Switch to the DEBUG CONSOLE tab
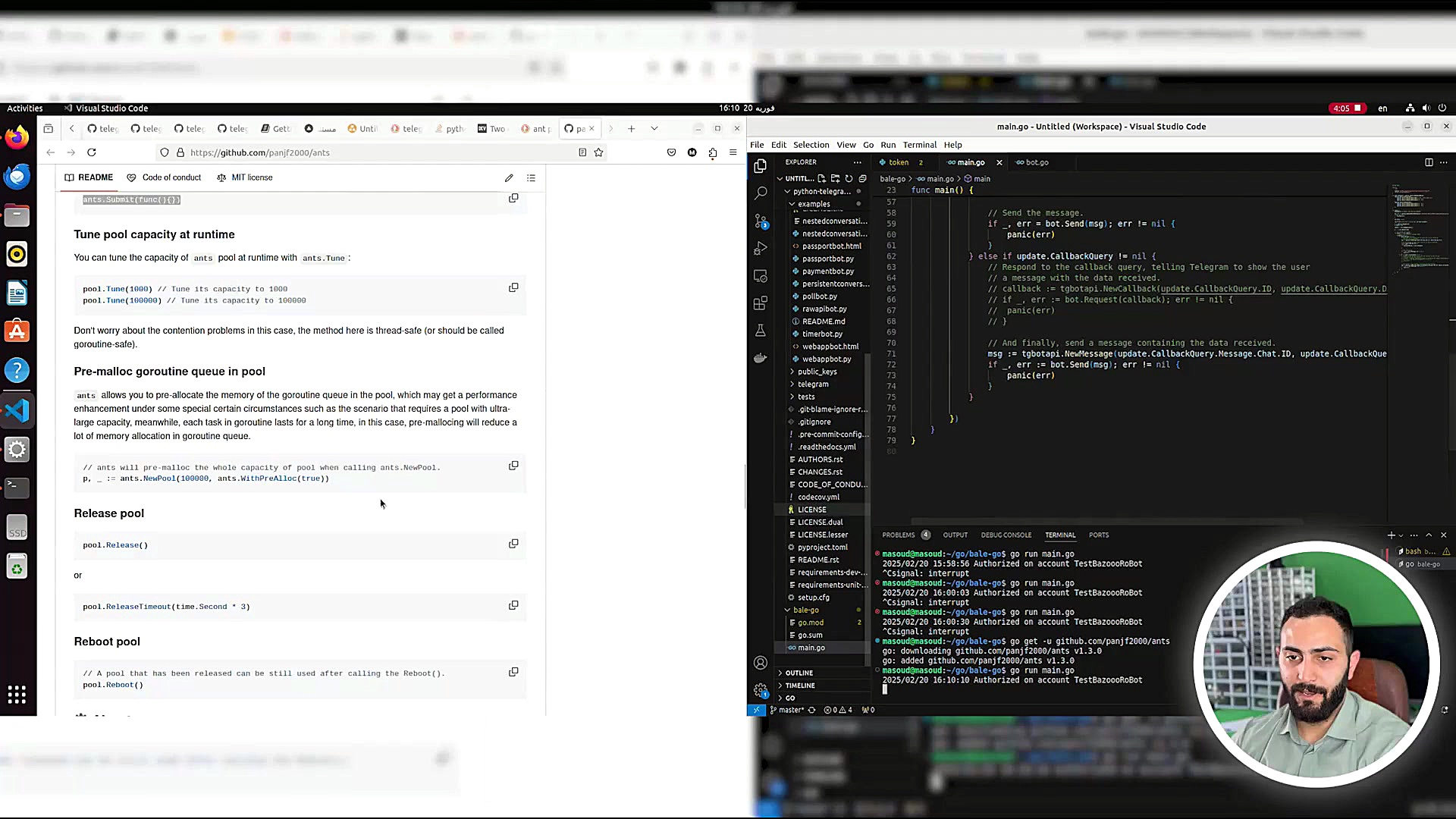The width and height of the screenshot is (1456, 819). pos(1006,535)
